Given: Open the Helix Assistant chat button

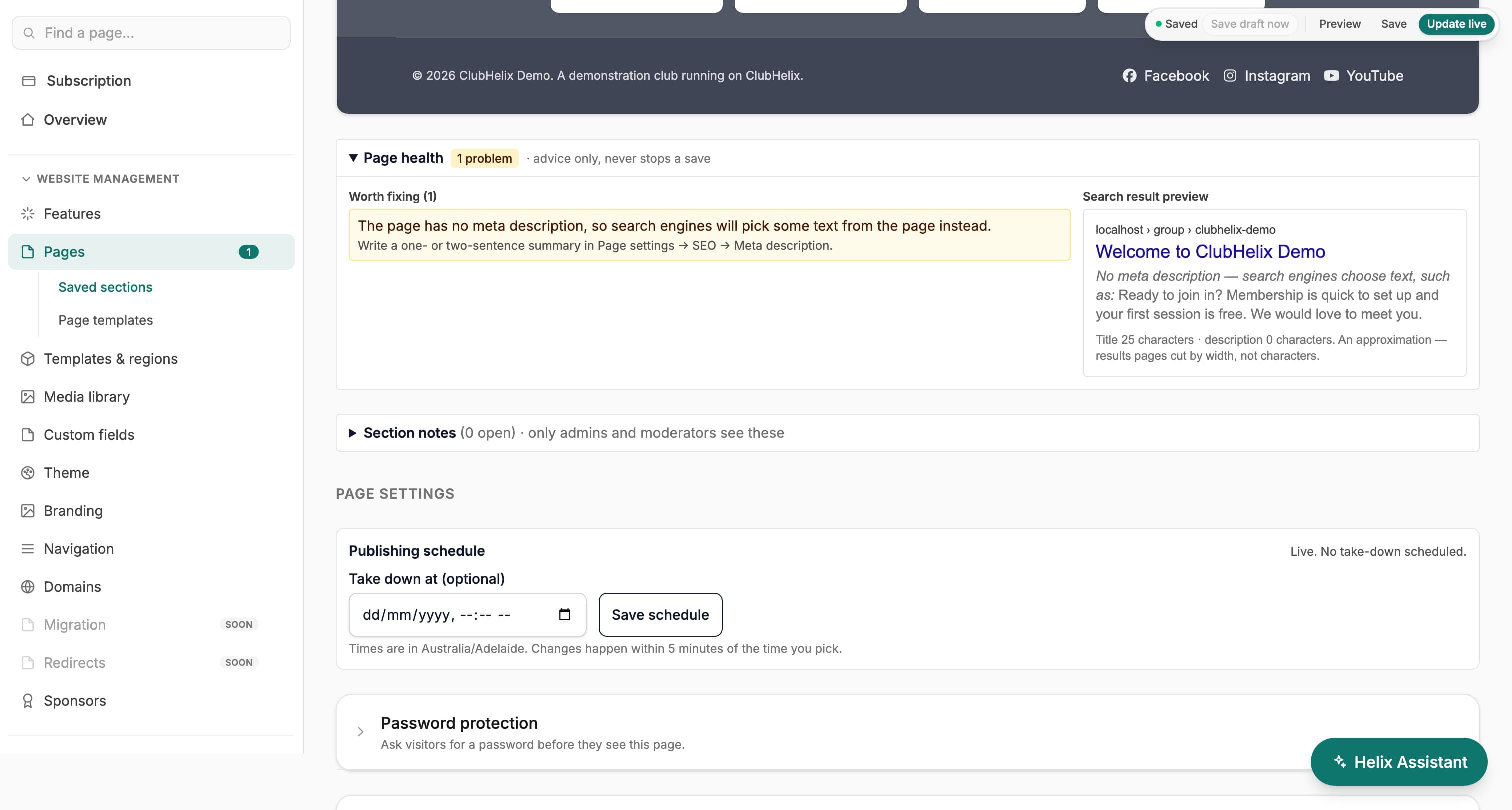Looking at the screenshot, I should pyautogui.click(x=1398, y=762).
